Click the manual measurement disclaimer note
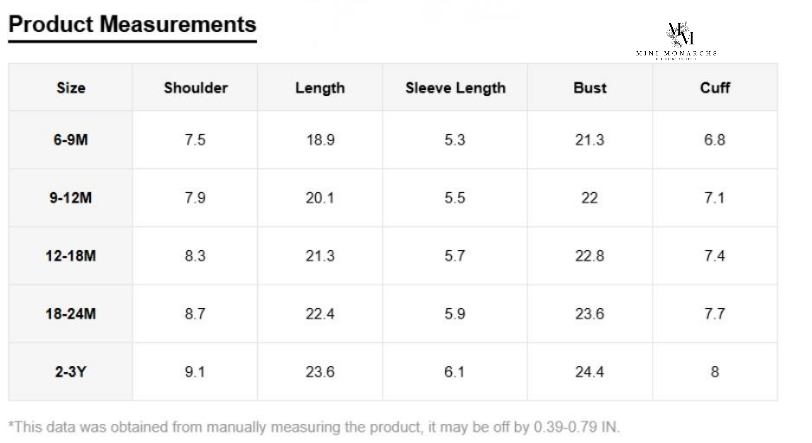The image size is (812, 443). 314,427
